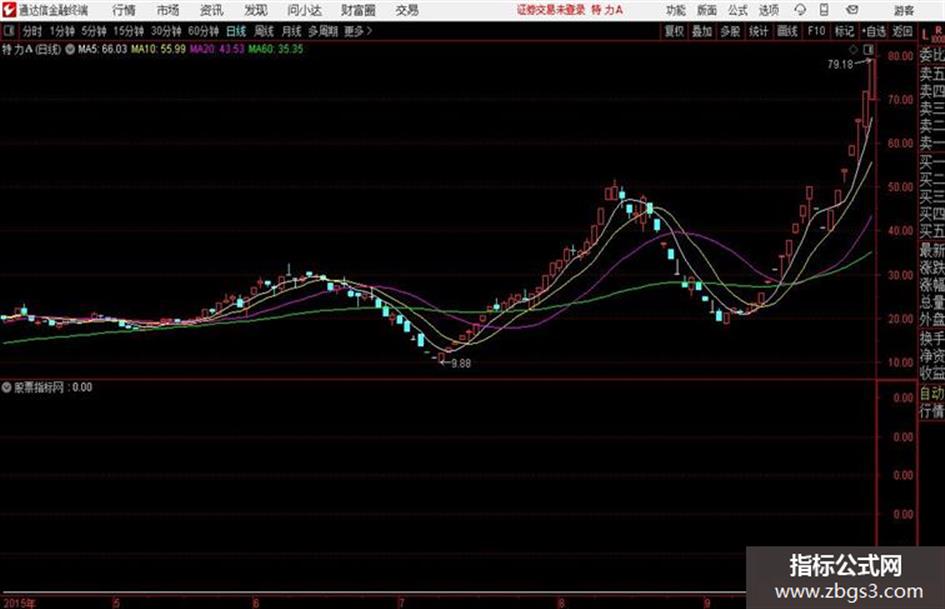Switch to 15分钟 period
The image size is (945, 609).
[129, 31]
